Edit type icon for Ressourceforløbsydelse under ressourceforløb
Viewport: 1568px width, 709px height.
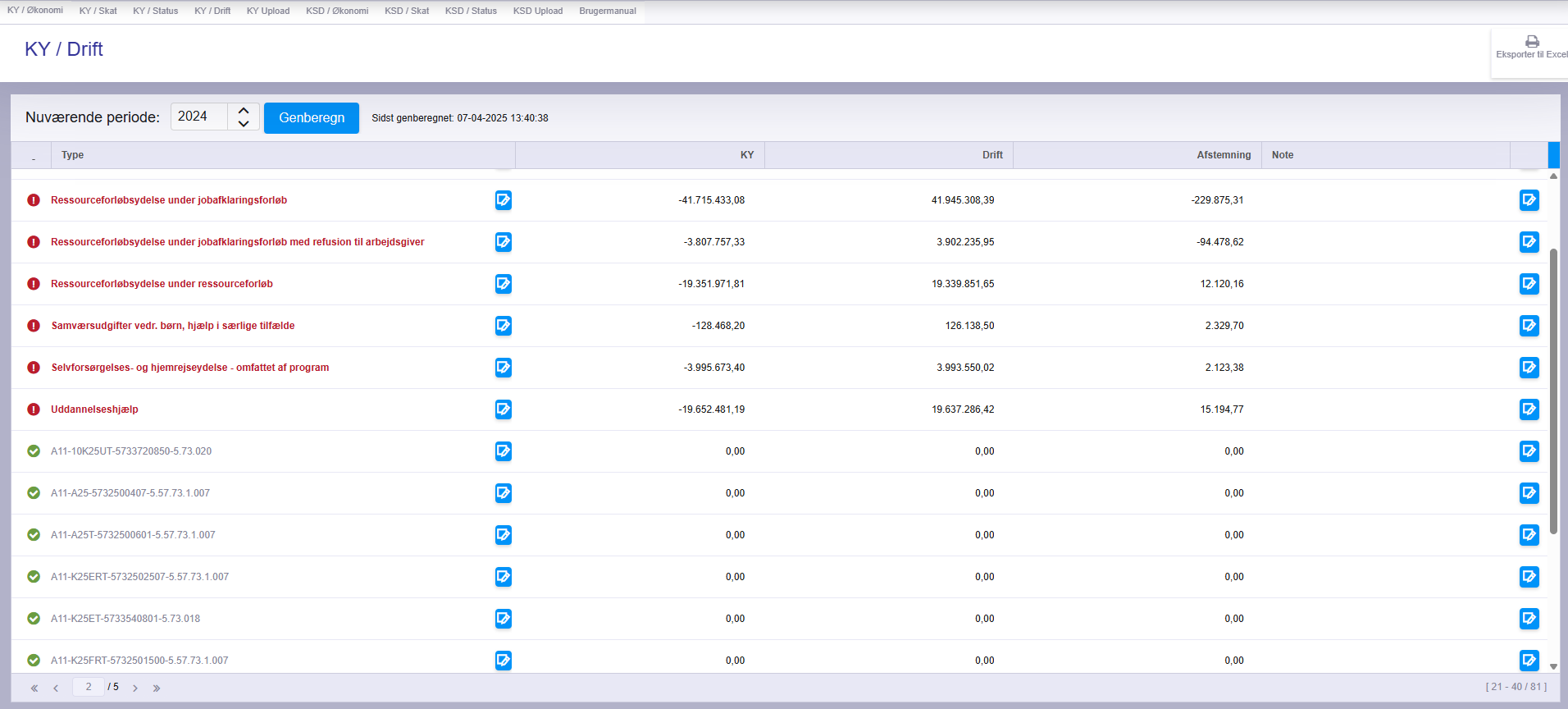504,284
